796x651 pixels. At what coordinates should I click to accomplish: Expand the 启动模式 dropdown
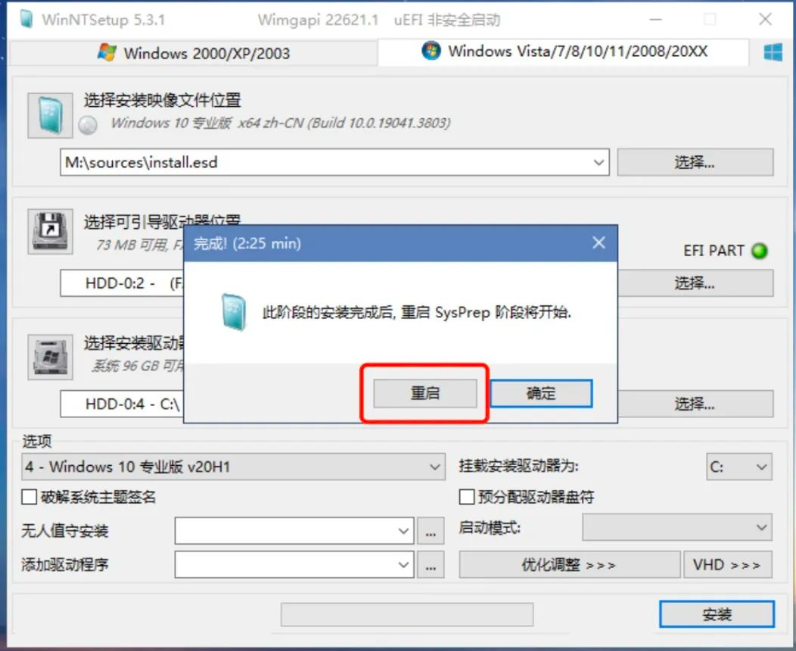(x=677, y=527)
